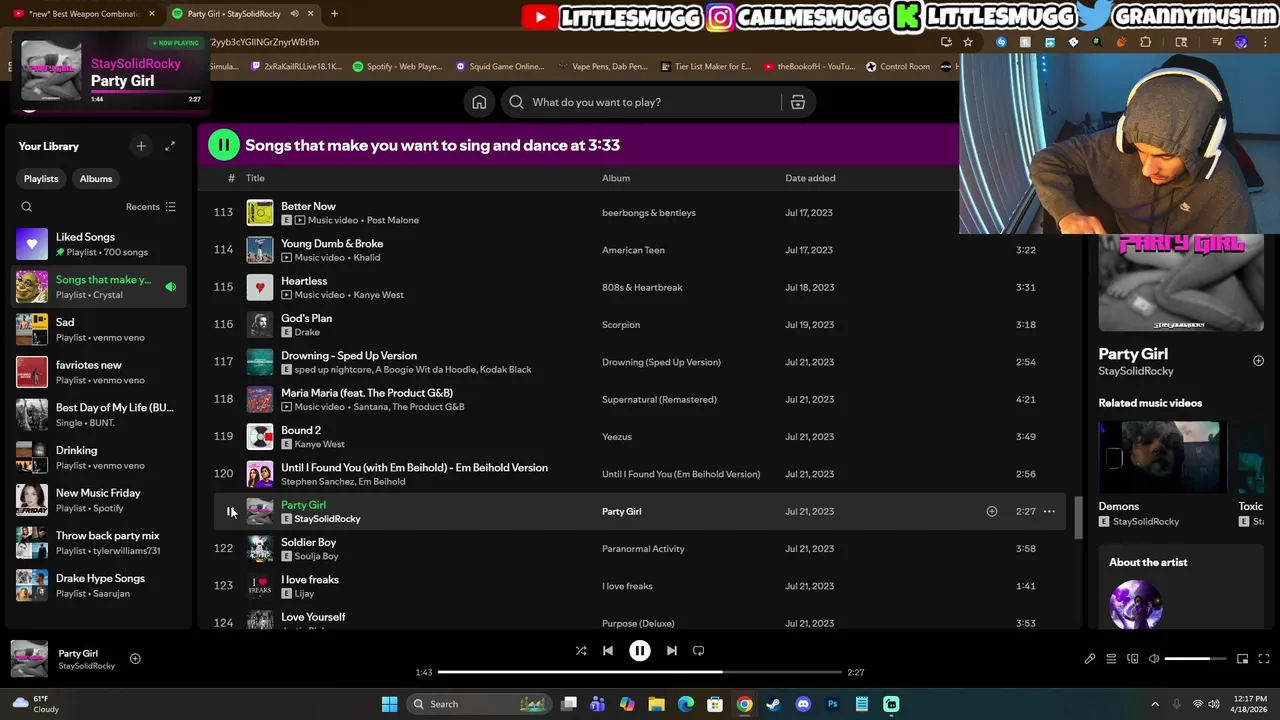Viewport: 1280px width, 720px height.
Task: Select the Soldier Boy track row
Action: [x=639, y=549]
